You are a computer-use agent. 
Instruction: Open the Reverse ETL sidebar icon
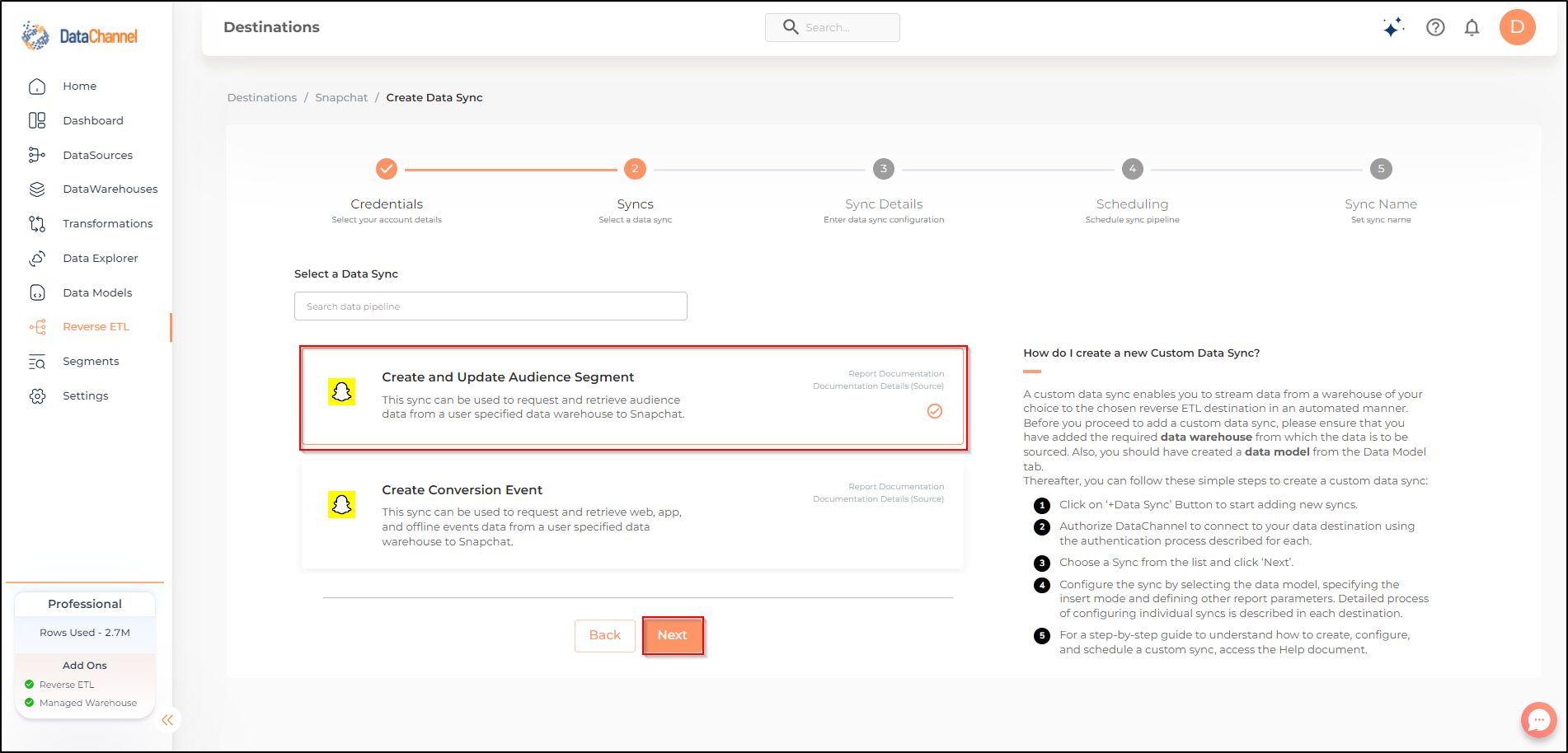[x=37, y=327]
